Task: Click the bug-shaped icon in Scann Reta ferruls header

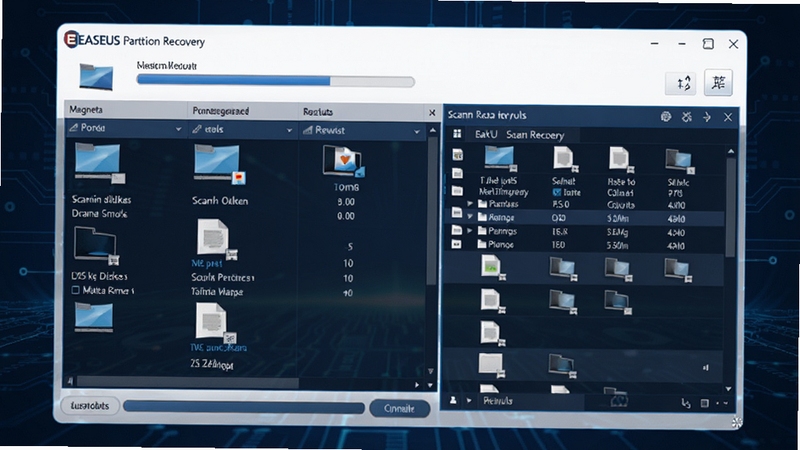Action: (687, 117)
